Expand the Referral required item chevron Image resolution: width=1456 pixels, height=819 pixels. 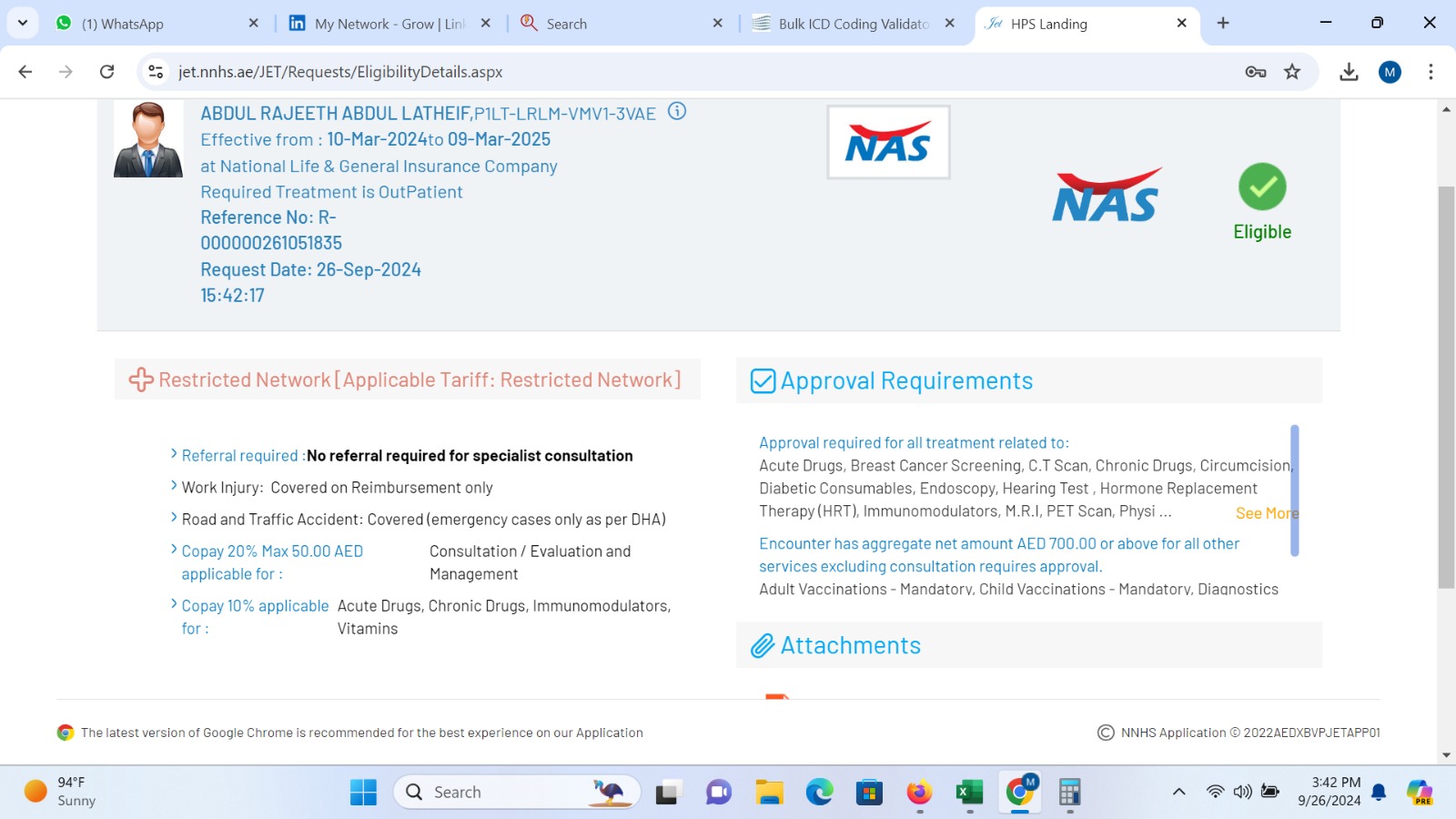(174, 454)
